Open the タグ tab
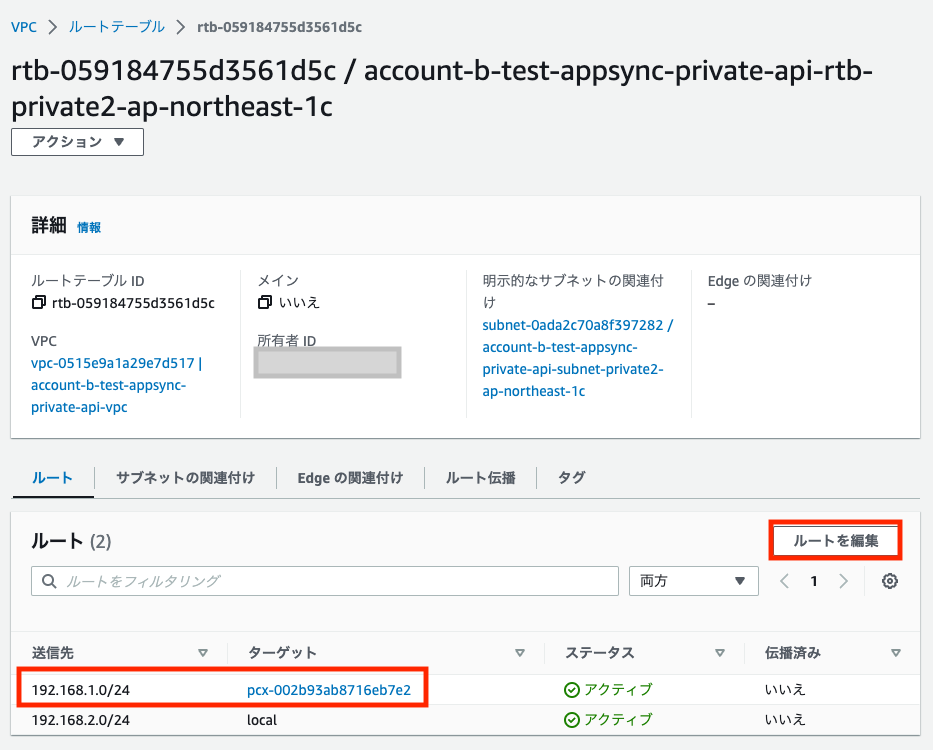933x750 pixels. pos(572,478)
